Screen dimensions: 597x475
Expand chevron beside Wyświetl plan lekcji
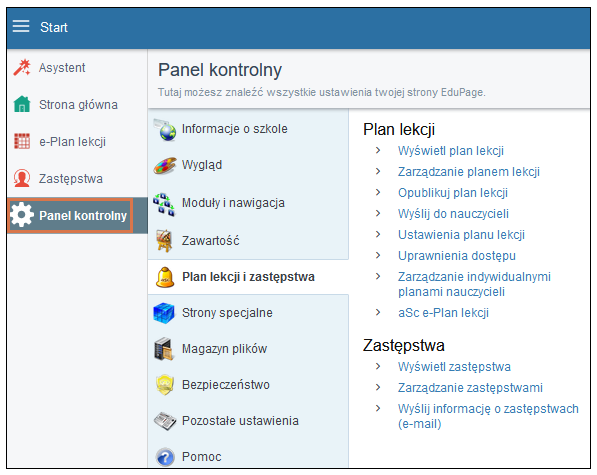pos(378,150)
